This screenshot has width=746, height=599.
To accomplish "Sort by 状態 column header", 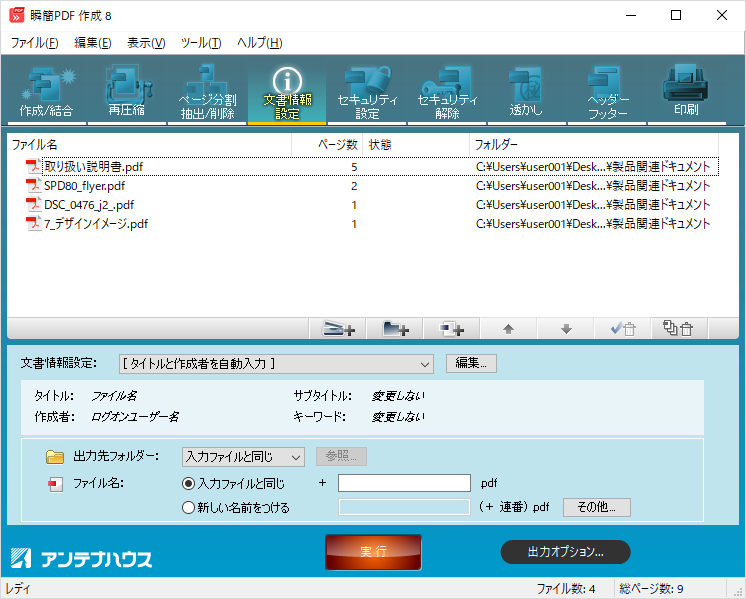I will coord(416,145).
